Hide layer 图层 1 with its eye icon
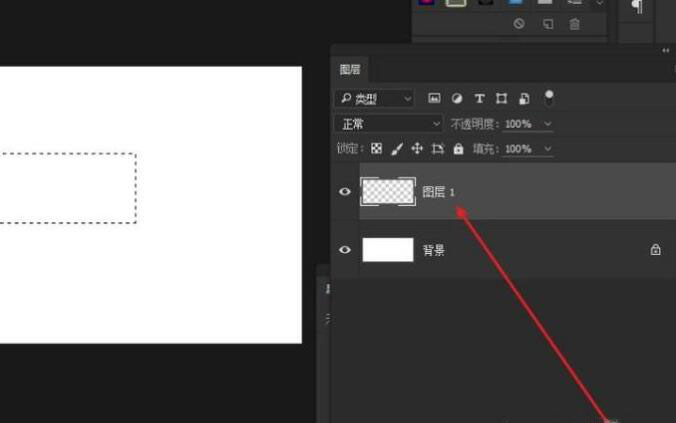Screen dimensions: 676x423 345,191
